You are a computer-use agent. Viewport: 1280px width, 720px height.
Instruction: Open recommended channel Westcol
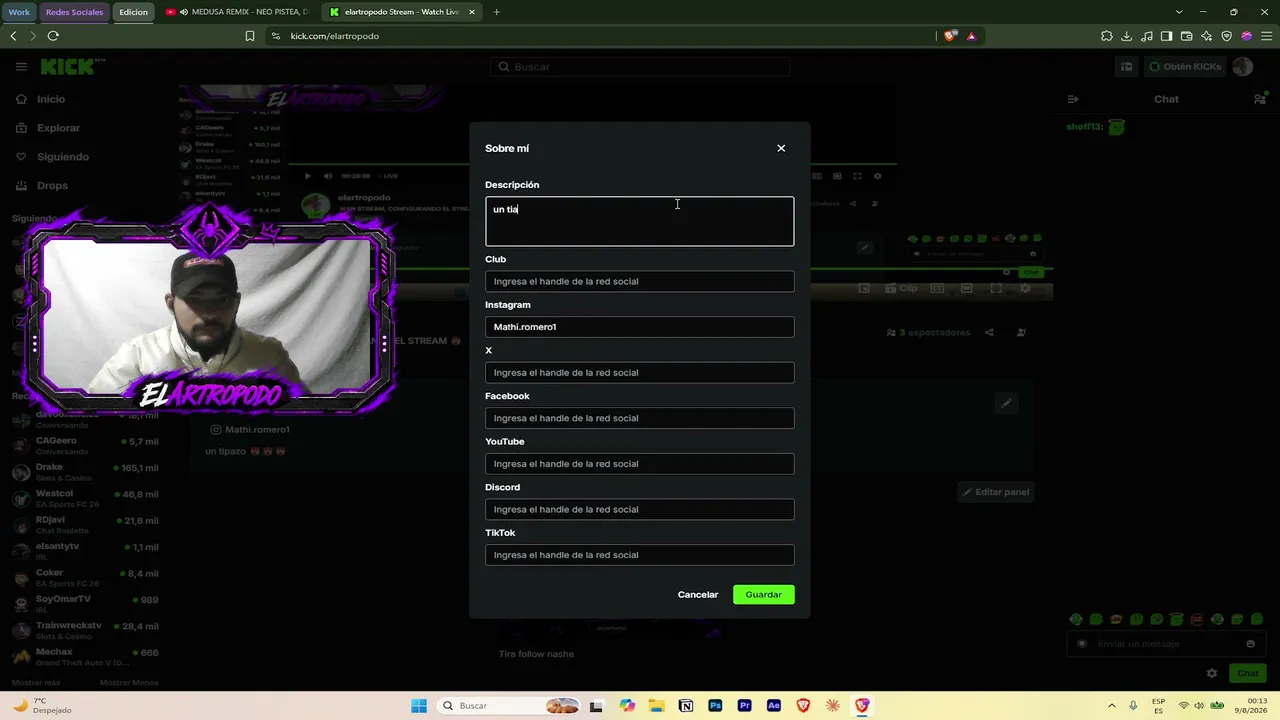(85, 498)
